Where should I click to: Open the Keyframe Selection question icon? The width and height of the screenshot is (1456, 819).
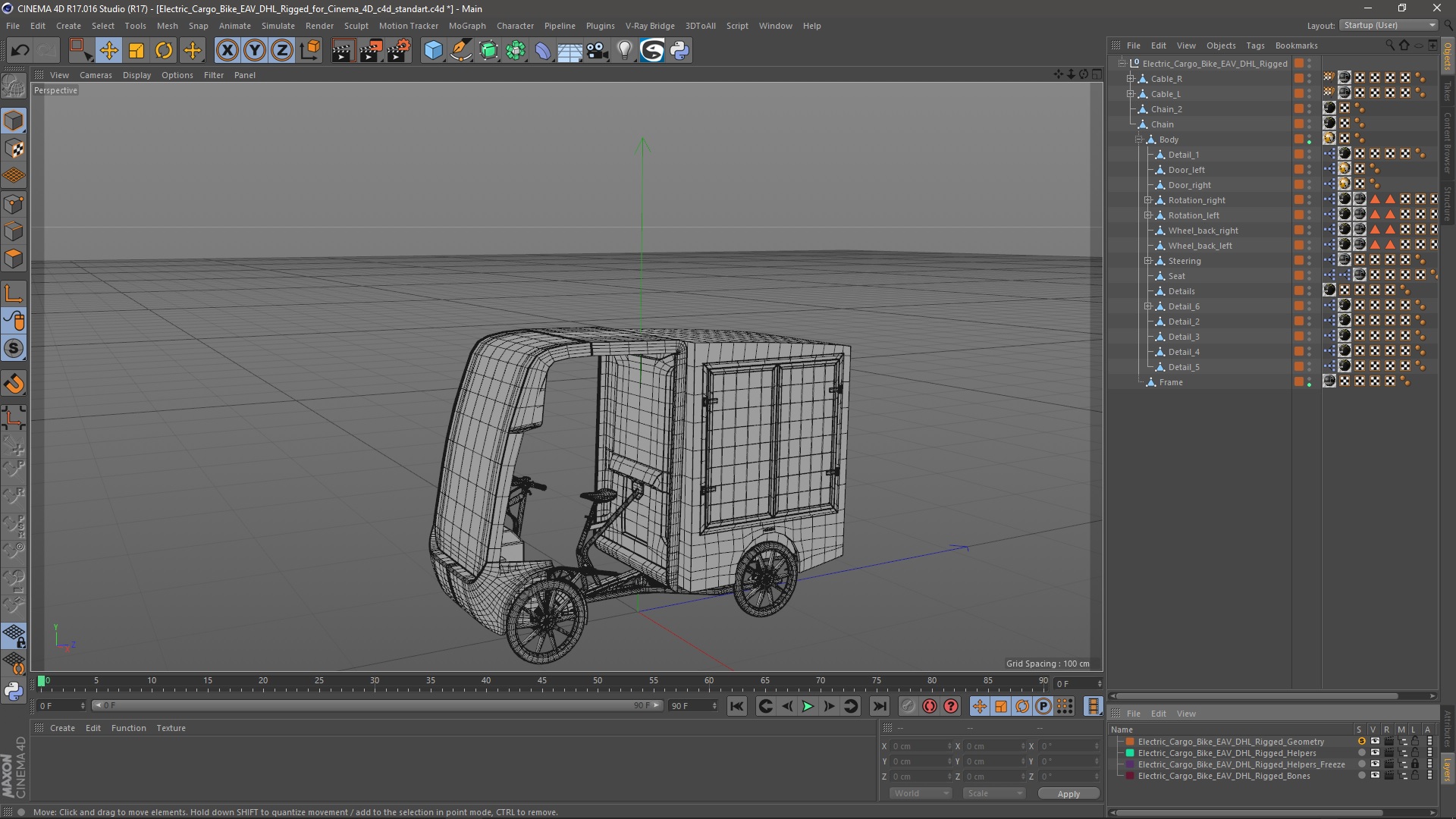[x=950, y=706]
